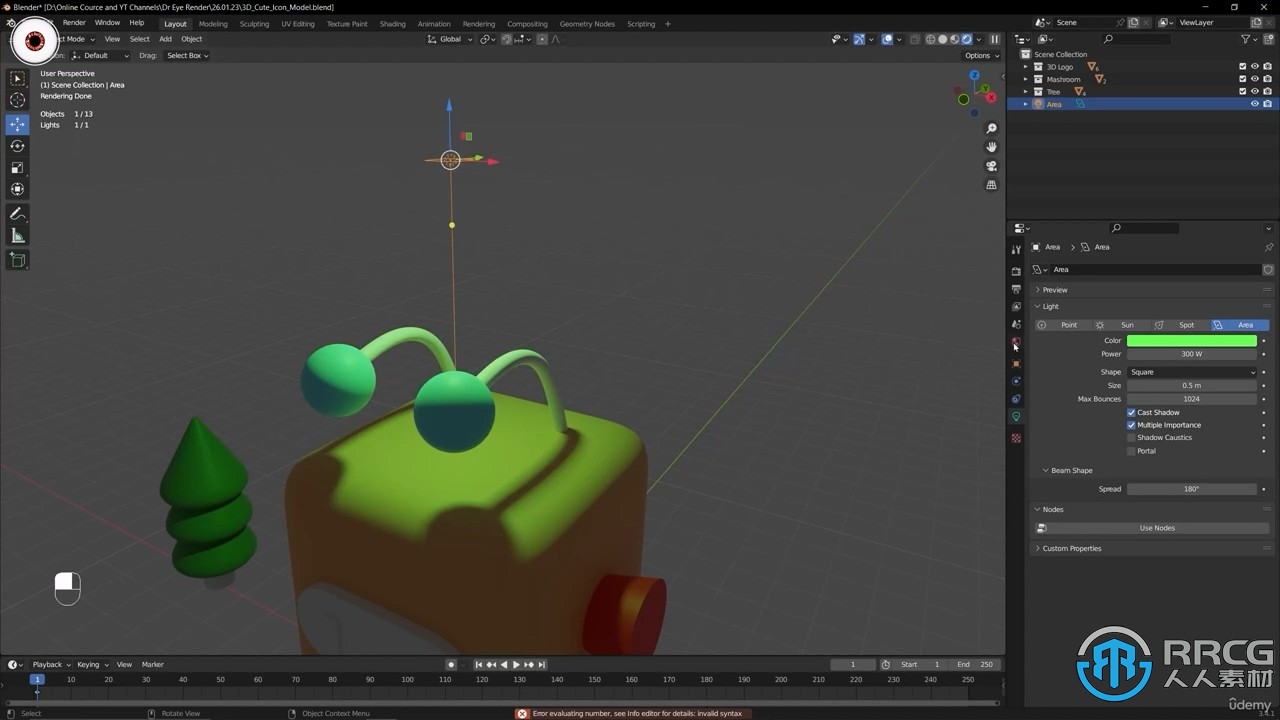Image resolution: width=1280 pixels, height=720 pixels.
Task: Select the Add Cube tool
Action: point(17,260)
